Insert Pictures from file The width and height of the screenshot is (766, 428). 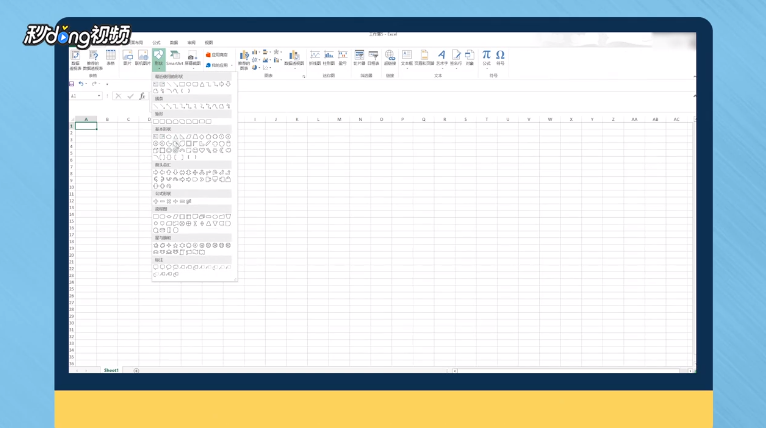point(128,58)
